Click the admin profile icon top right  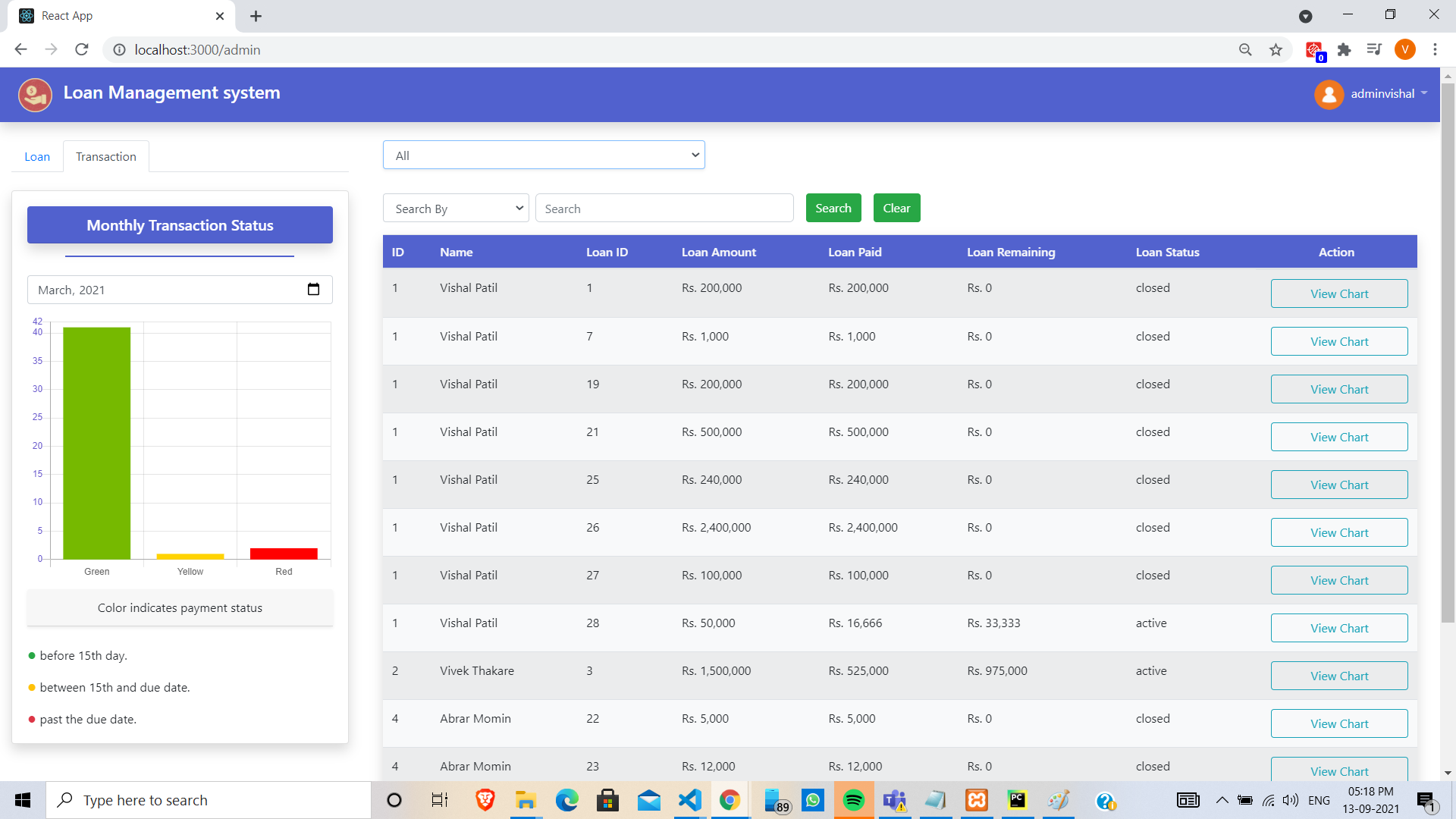(x=1328, y=93)
